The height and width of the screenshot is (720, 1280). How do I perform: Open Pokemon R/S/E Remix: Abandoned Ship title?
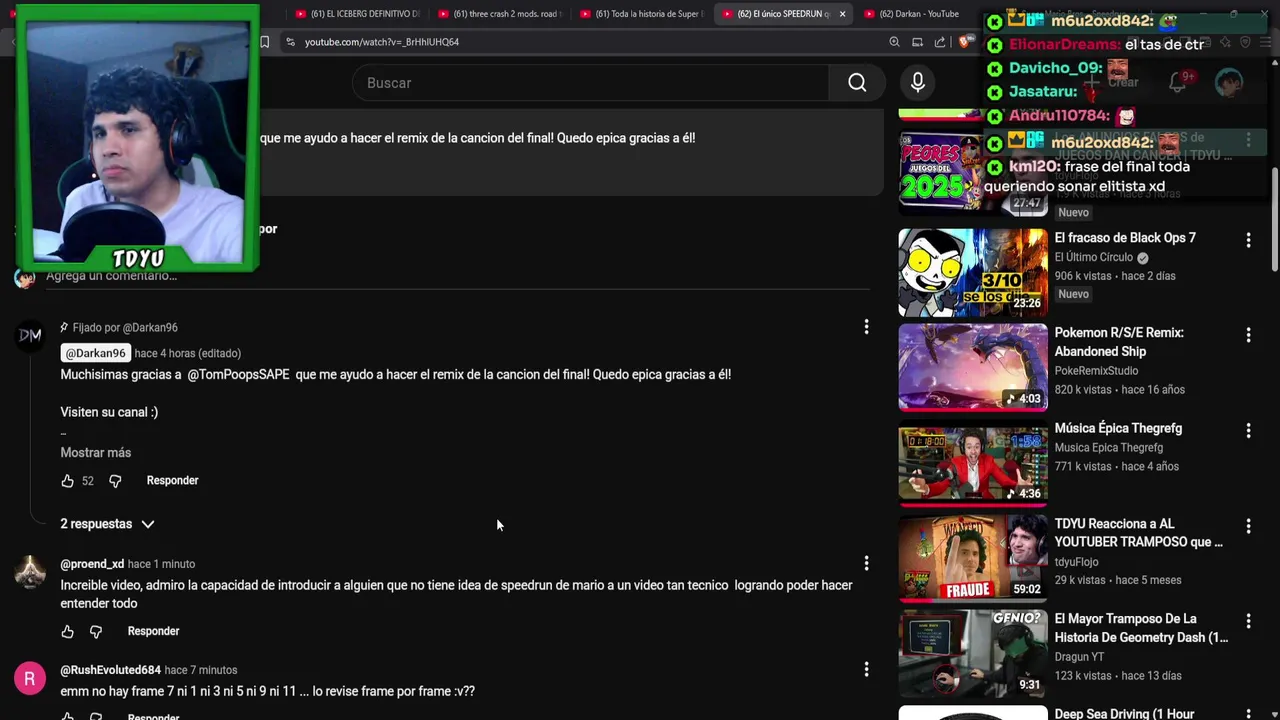click(x=1119, y=342)
